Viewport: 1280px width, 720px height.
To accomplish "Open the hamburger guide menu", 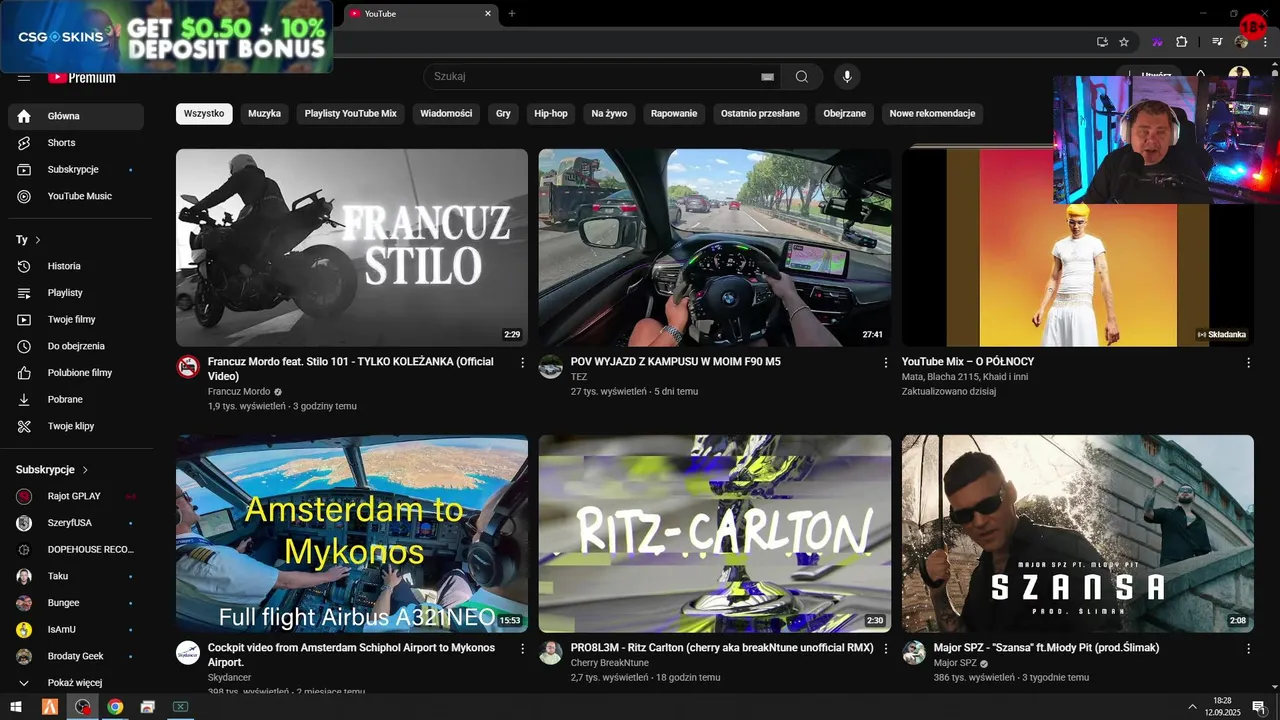I will coord(24,77).
